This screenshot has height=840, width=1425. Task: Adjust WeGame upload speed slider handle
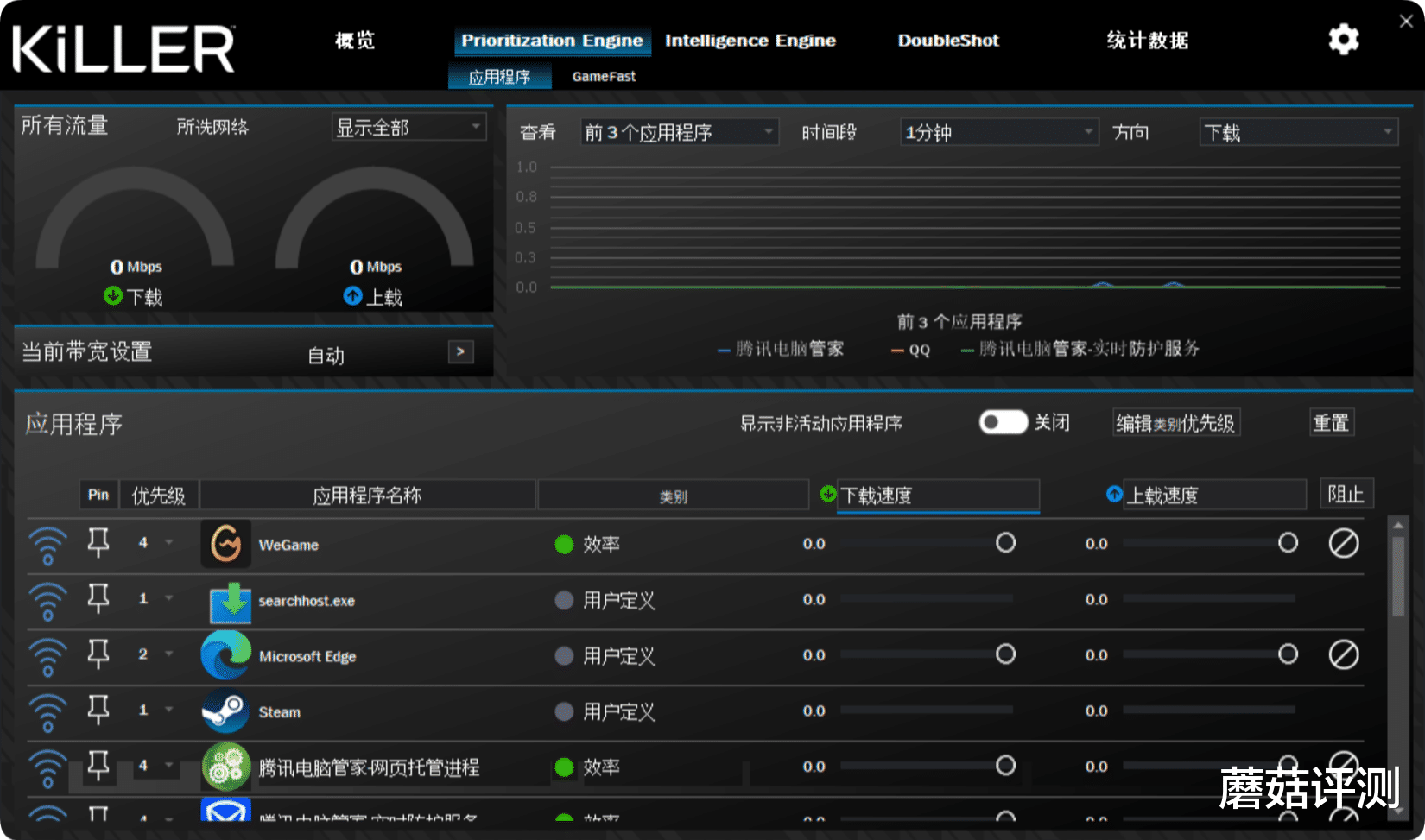1288,542
